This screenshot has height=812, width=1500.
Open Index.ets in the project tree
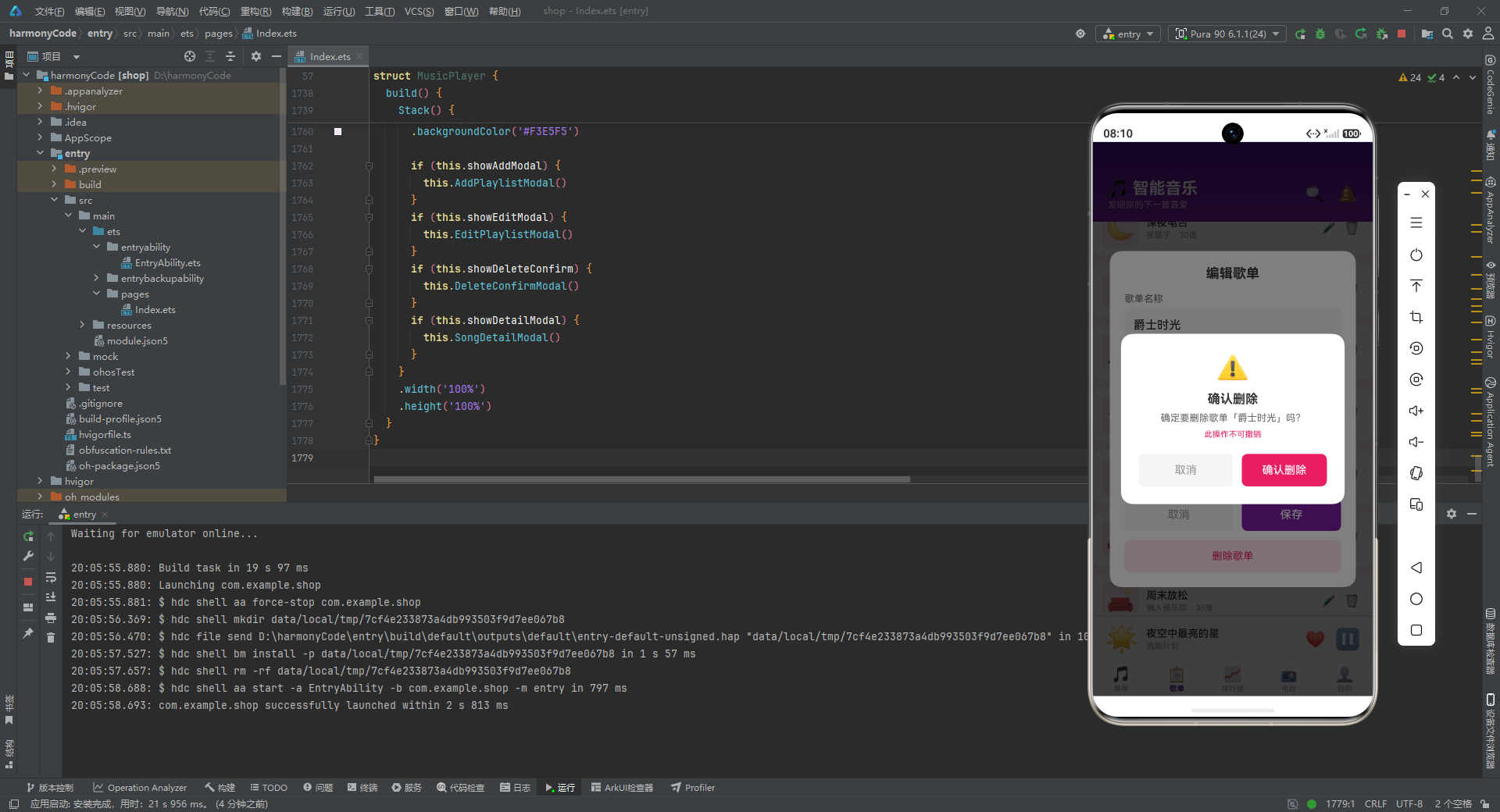click(x=155, y=309)
